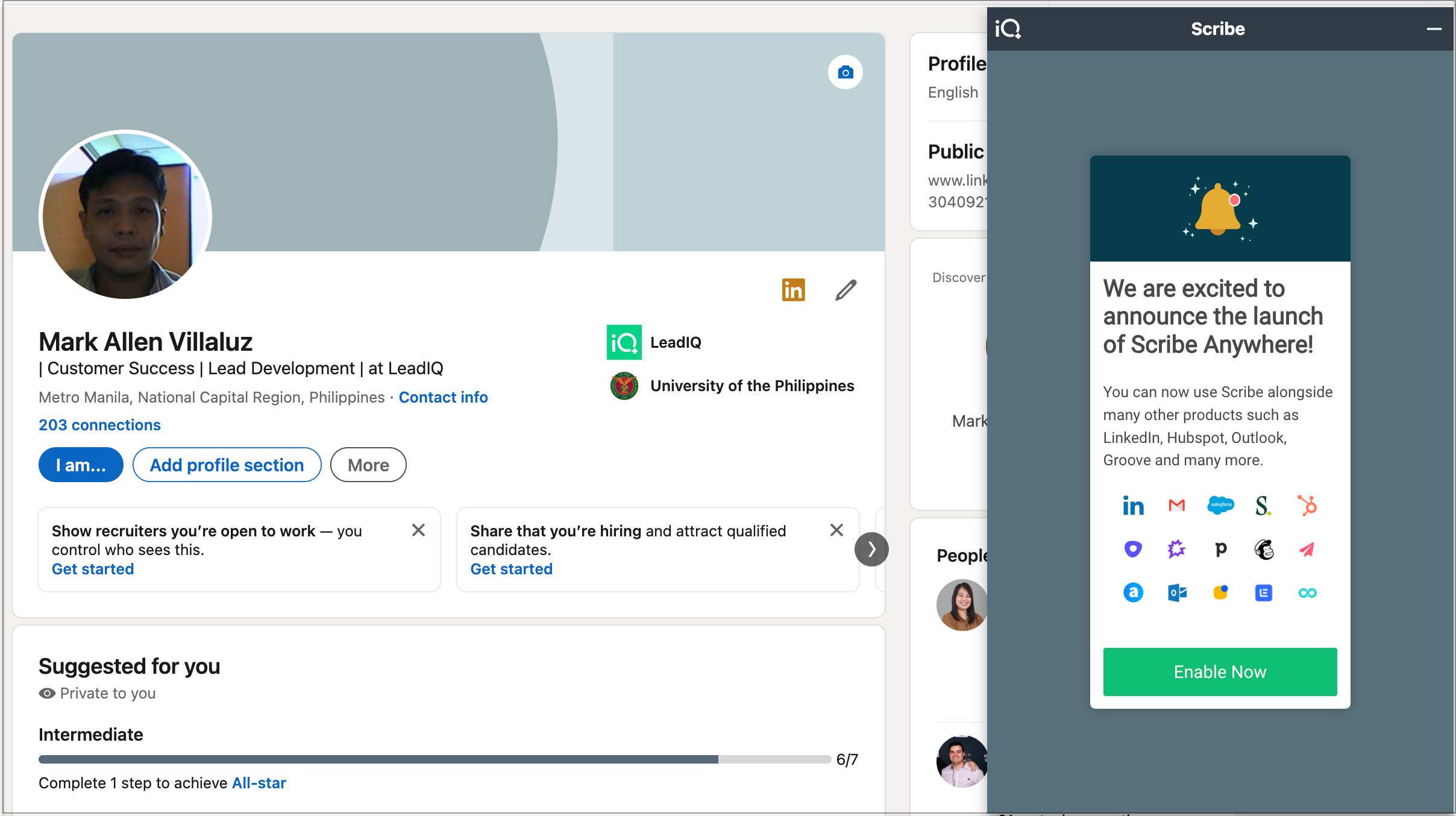Click the iQ logo in Scribe header

[x=1008, y=28]
